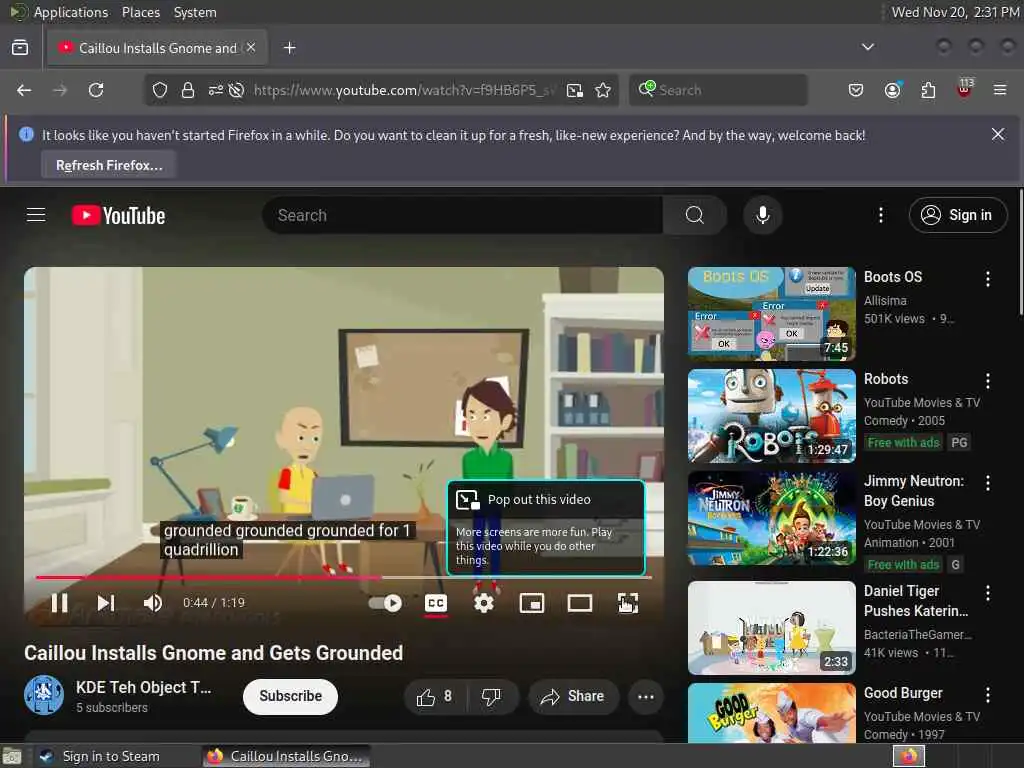Viewport: 1024px width, 768px height.
Task: Click the Sign in button
Action: (957, 215)
